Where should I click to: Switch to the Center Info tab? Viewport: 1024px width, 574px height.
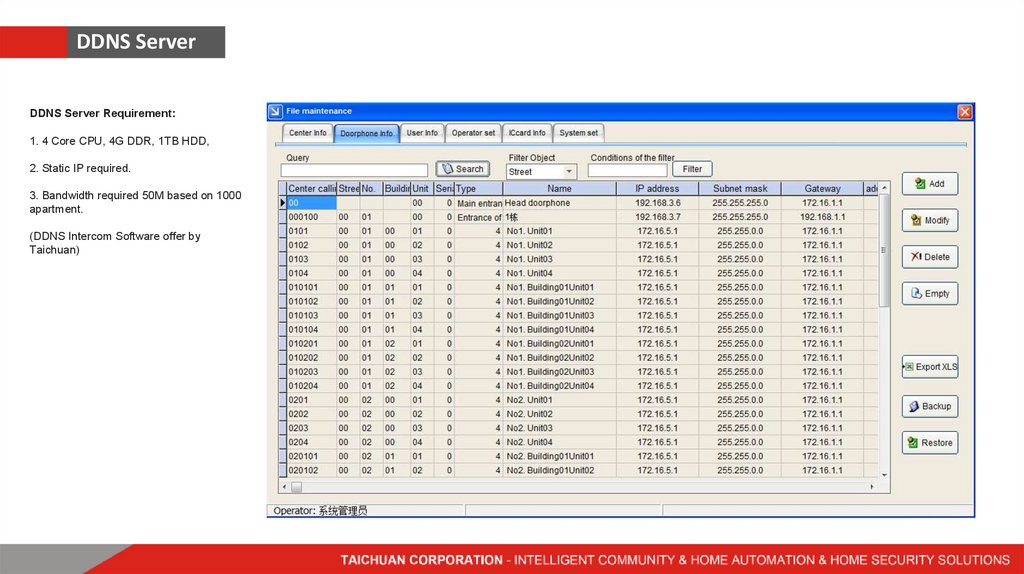pos(307,133)
